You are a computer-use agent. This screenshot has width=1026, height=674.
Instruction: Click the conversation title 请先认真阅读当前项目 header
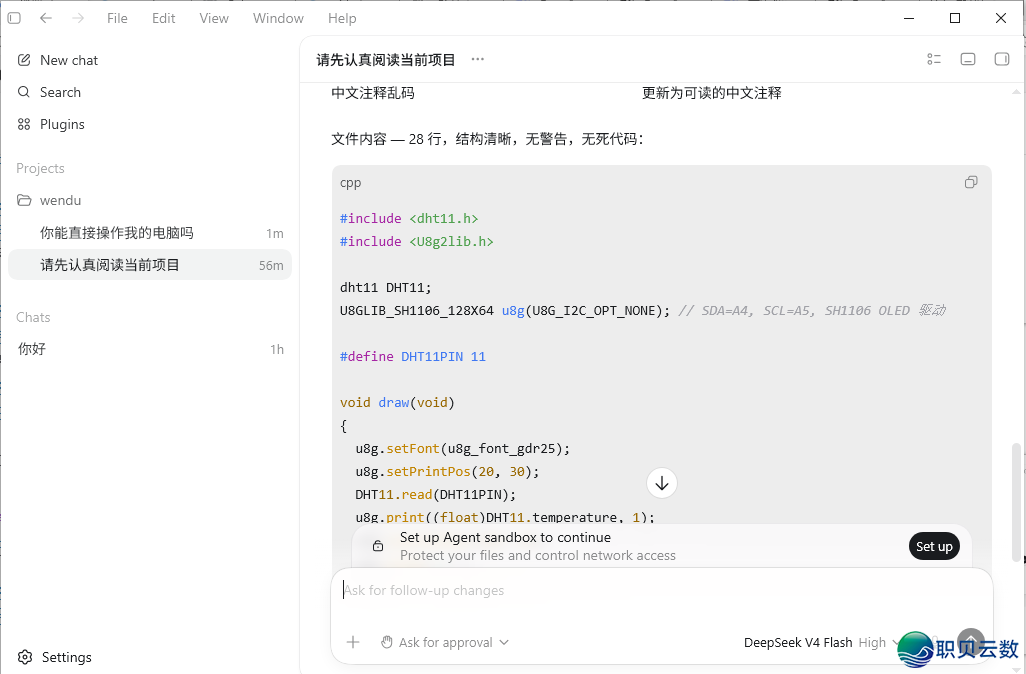pos(385,60)
